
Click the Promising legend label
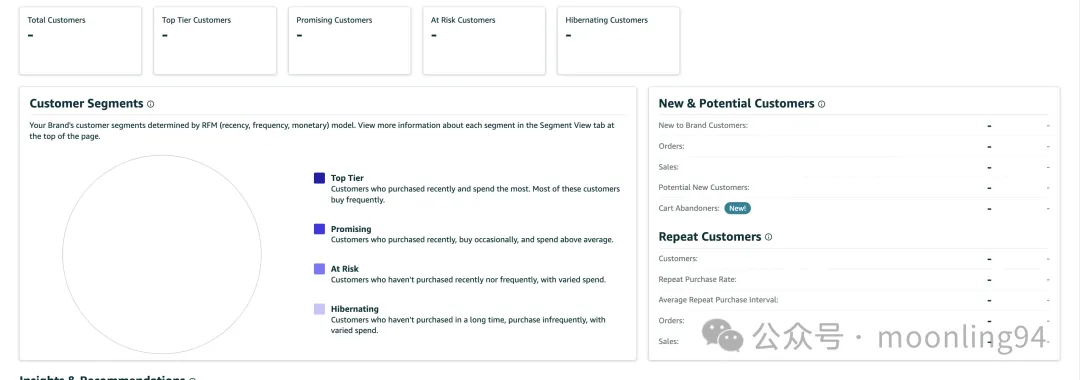[x=351, y=229]
